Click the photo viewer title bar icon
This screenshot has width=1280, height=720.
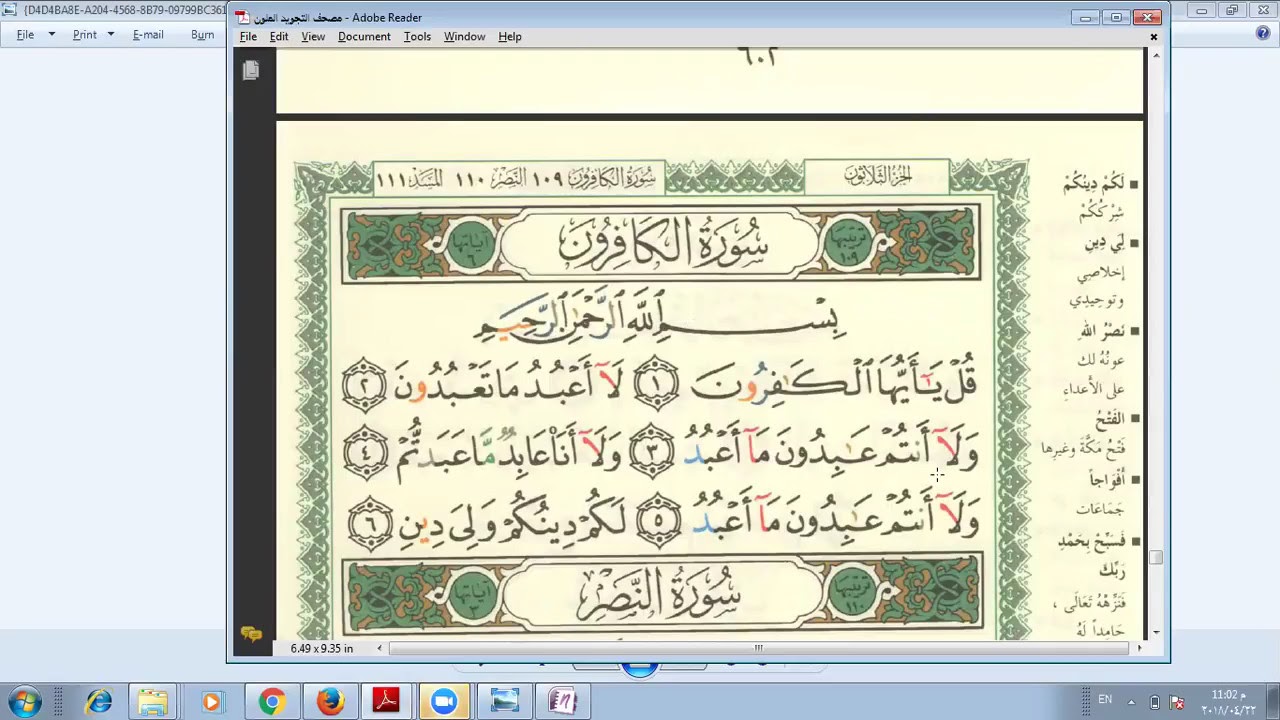tap(10, 10)
